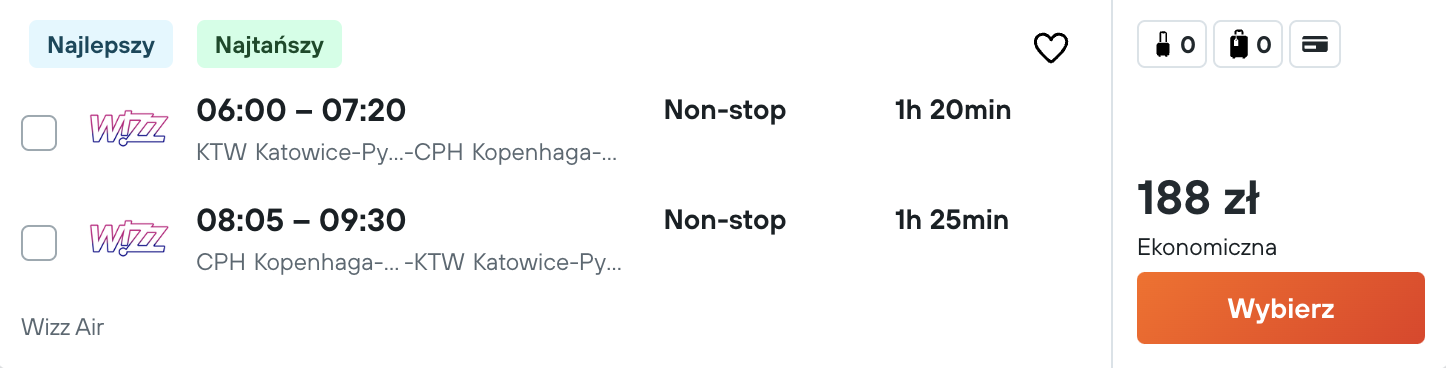Save flight with the heart icon
The height and width of the screenshot is (368, 1446).
1051,48
